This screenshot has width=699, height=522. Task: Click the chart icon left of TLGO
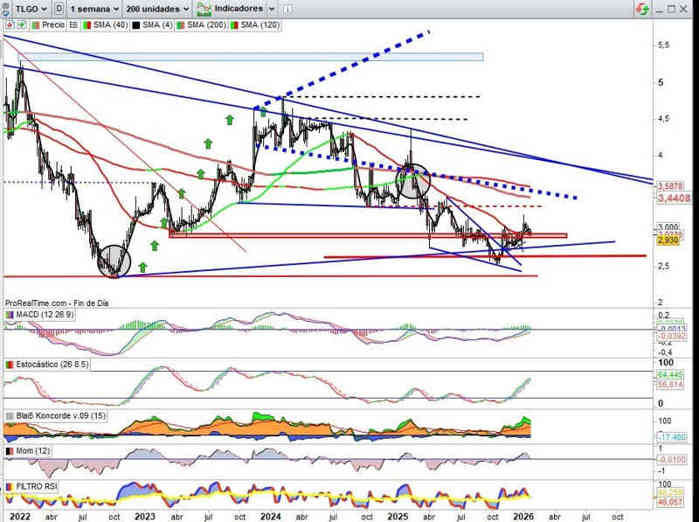7,7
